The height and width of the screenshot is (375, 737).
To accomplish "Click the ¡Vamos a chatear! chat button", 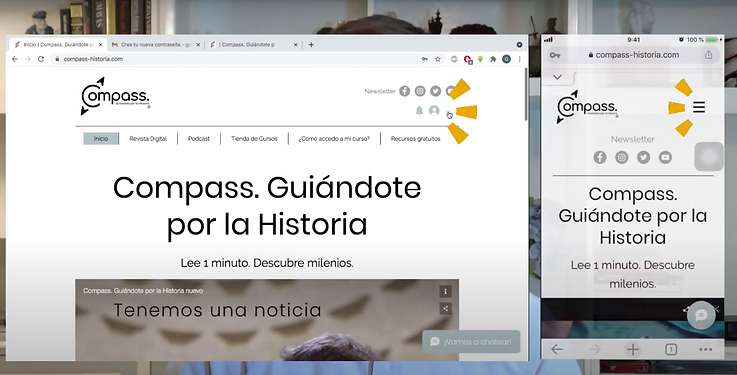I will tap(471, 342).
